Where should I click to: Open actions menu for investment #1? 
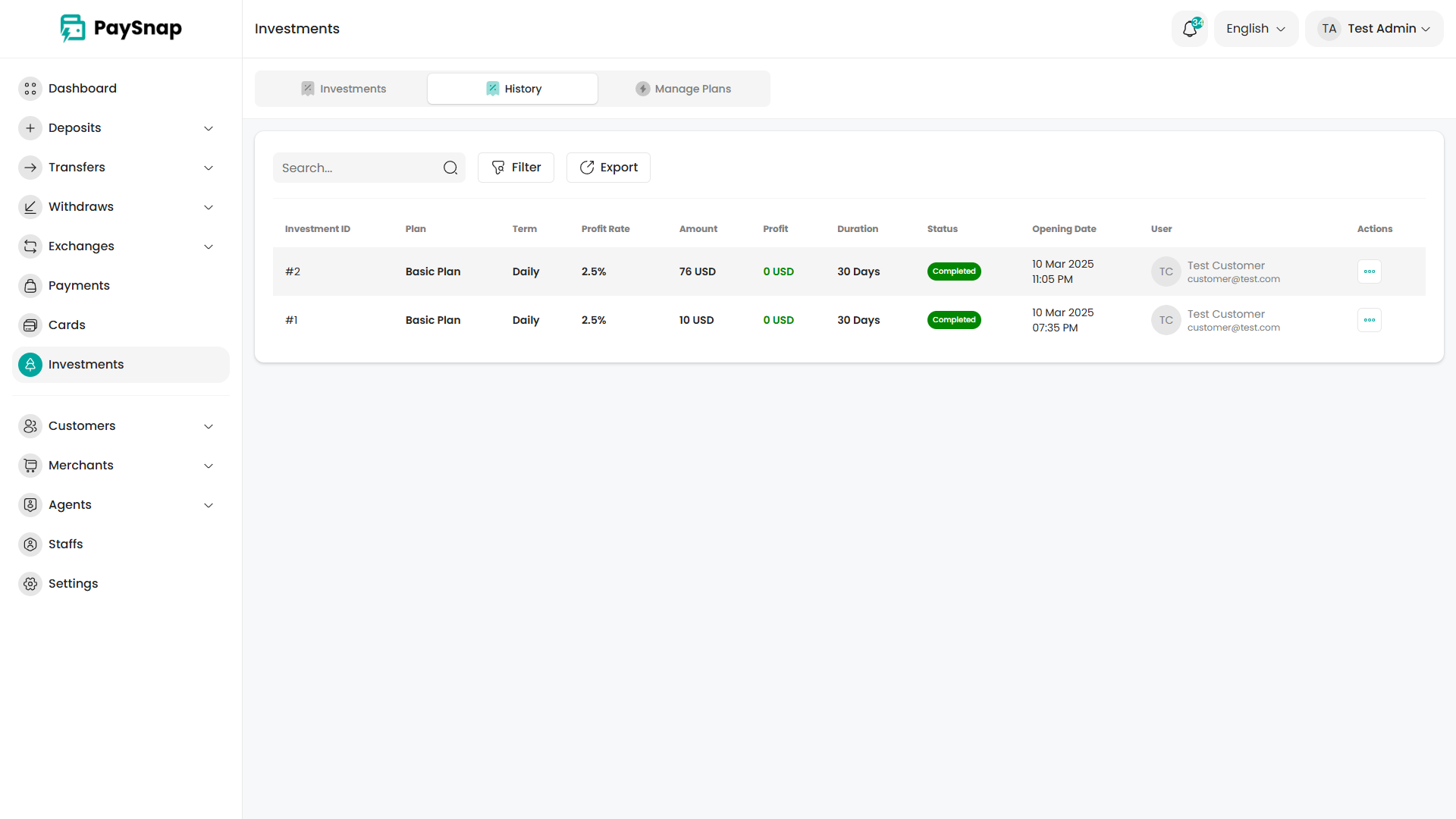point(1369,320)
